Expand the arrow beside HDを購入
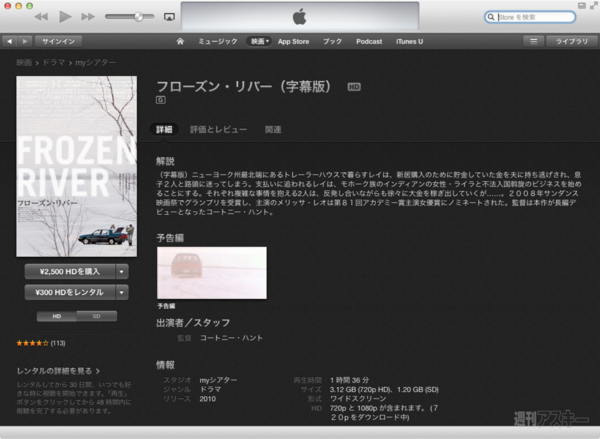Screen dimensions: 600x439 pyautogui.click(x=122, y=272)
